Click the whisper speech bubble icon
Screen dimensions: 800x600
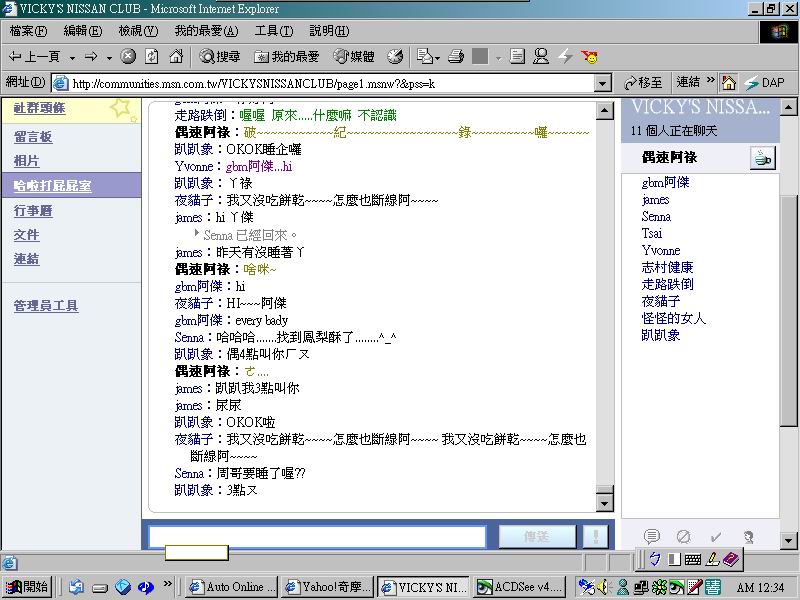tap(652, 537)
